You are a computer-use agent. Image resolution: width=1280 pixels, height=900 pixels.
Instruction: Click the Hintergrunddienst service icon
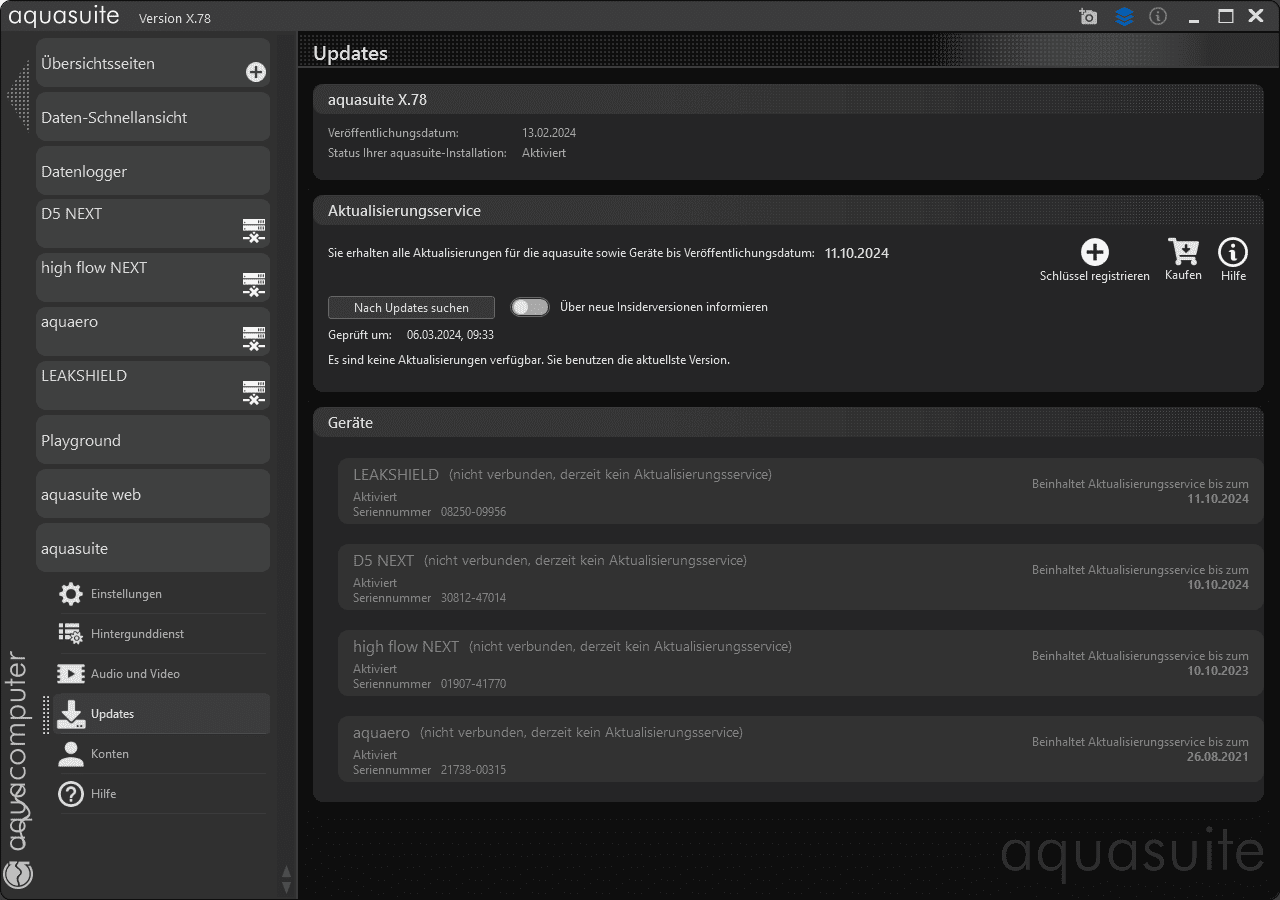70,634
